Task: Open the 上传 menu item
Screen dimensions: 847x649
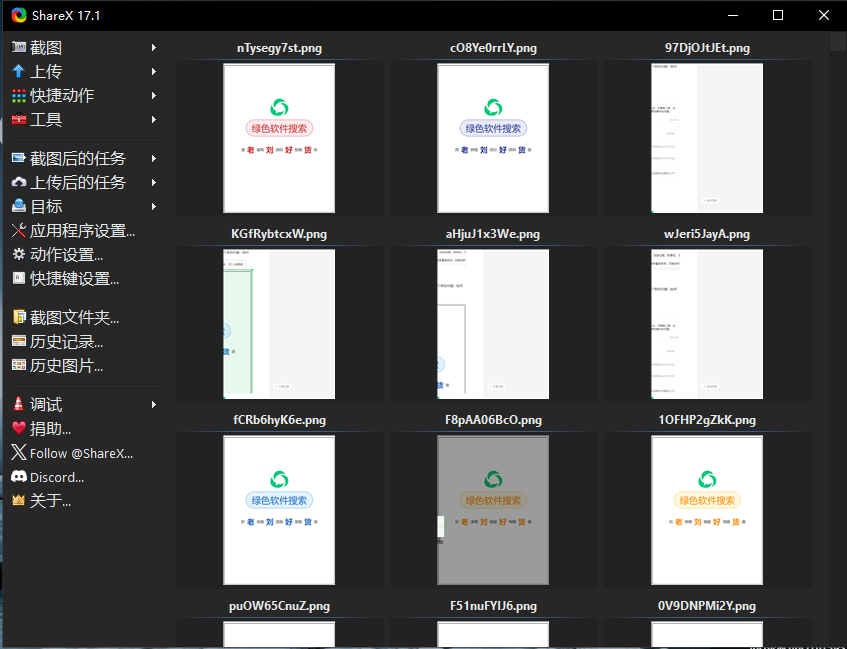Action: [85, 71]
